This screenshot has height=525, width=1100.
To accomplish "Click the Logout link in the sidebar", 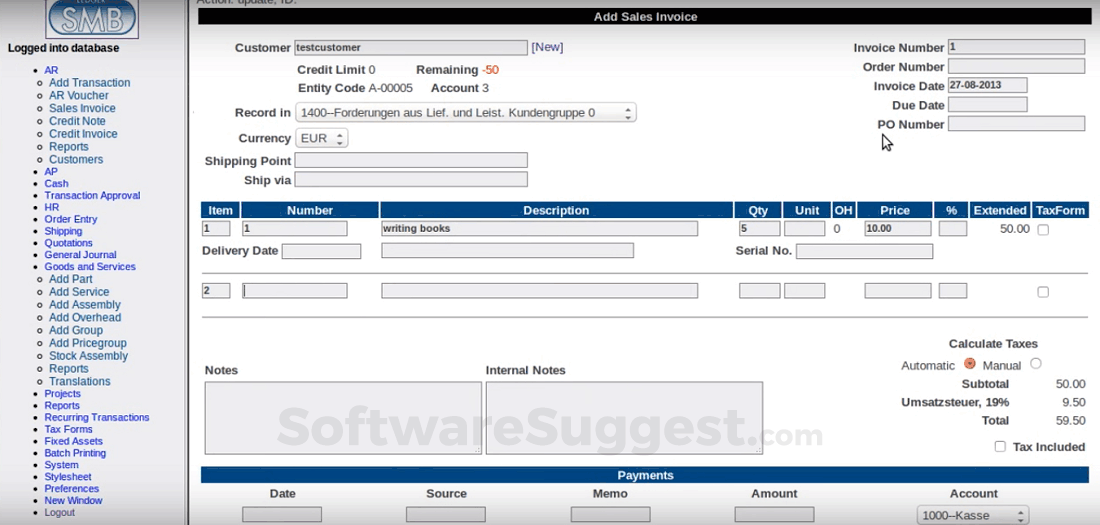I will coord(59,513).
